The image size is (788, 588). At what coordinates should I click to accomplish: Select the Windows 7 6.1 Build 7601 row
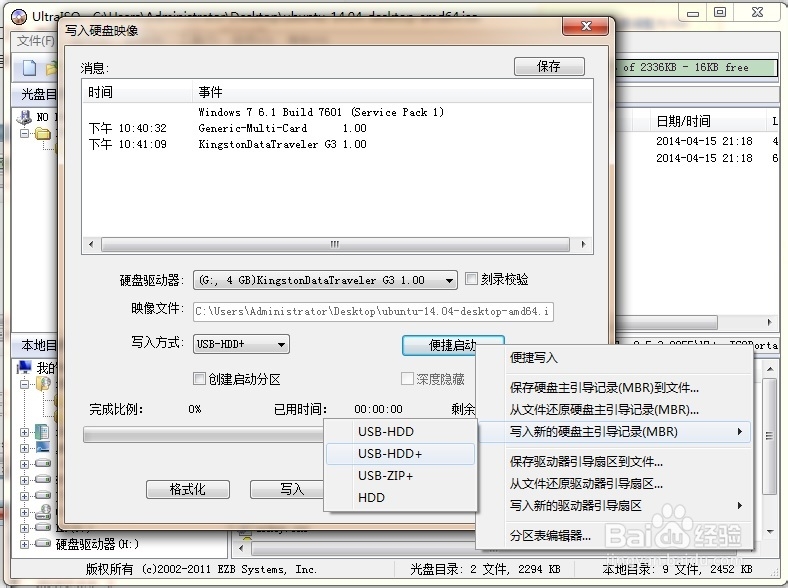pos(337,112)
